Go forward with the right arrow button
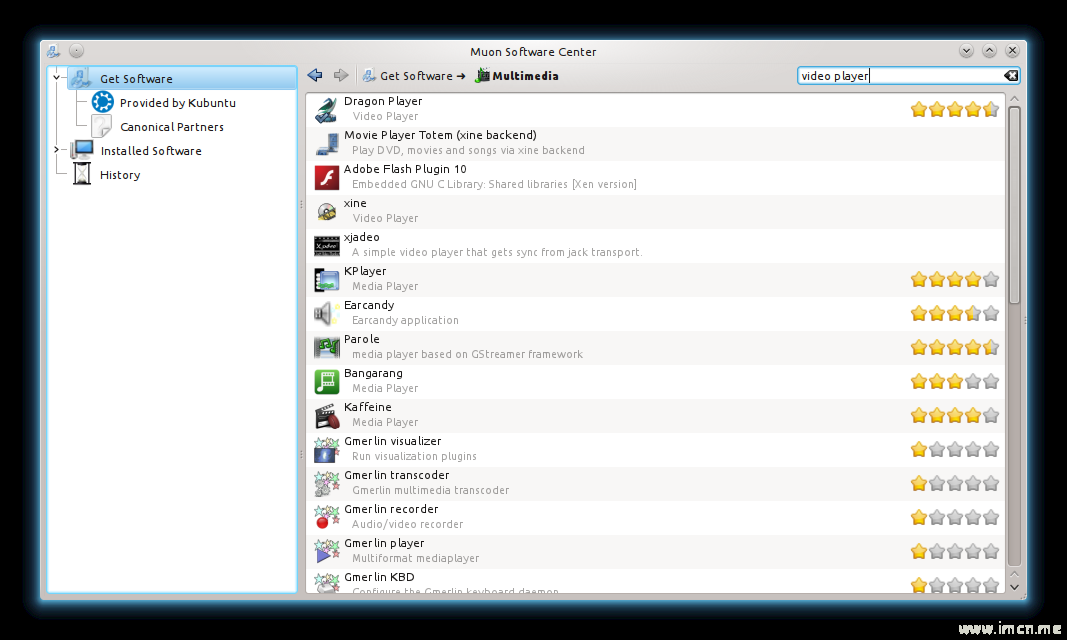Screen dimensions: 1067x640 pos(341,75)
